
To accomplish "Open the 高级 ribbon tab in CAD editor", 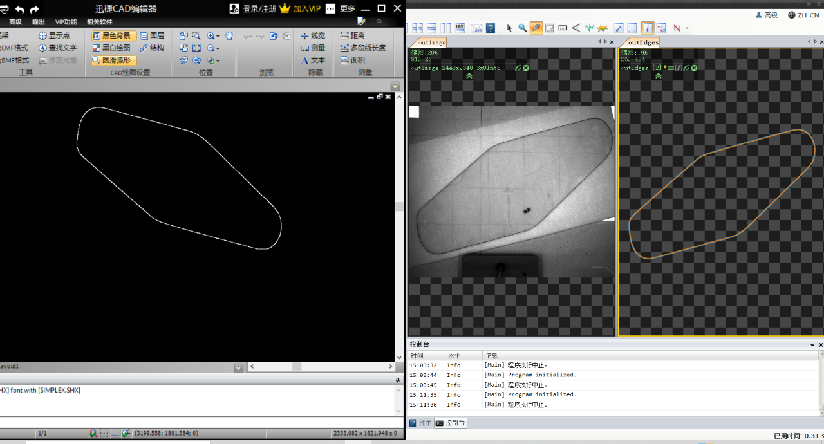I will [15, 22].
